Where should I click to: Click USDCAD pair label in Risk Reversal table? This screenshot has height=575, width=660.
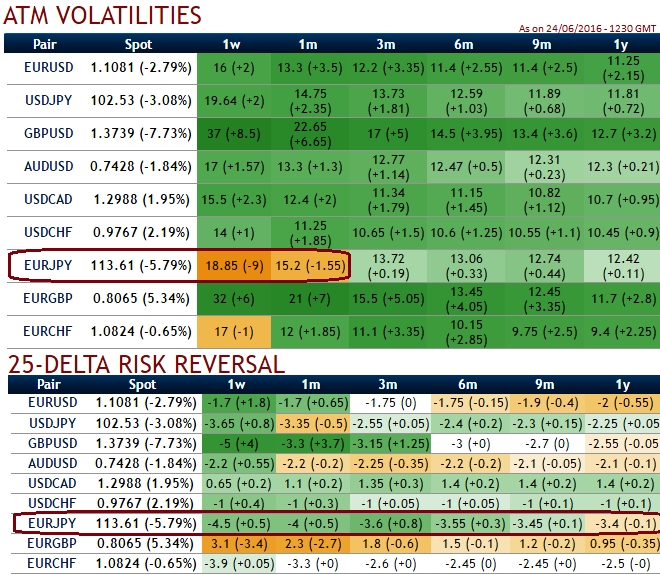point(47,482)
